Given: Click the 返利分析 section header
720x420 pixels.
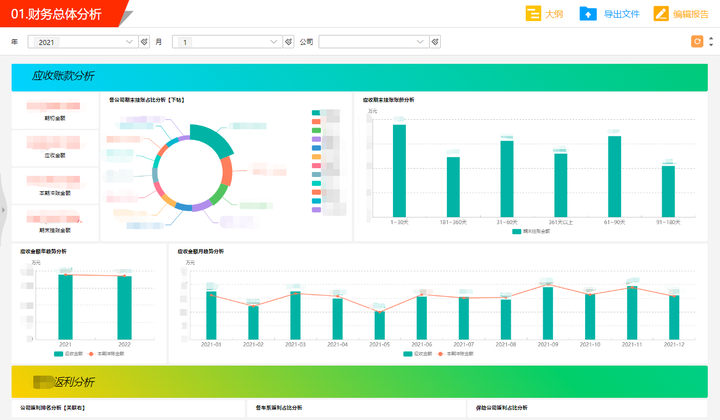Looking at the screenshot, I should coord(360,382).
